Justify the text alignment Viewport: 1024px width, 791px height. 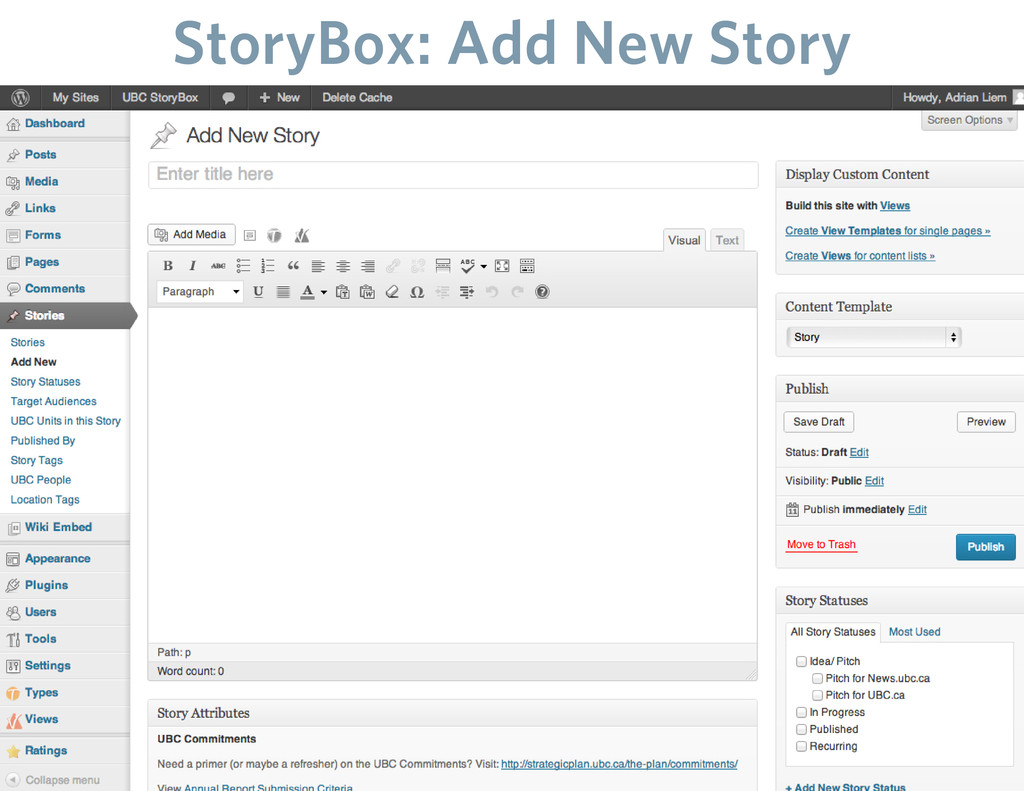(283, 292)
